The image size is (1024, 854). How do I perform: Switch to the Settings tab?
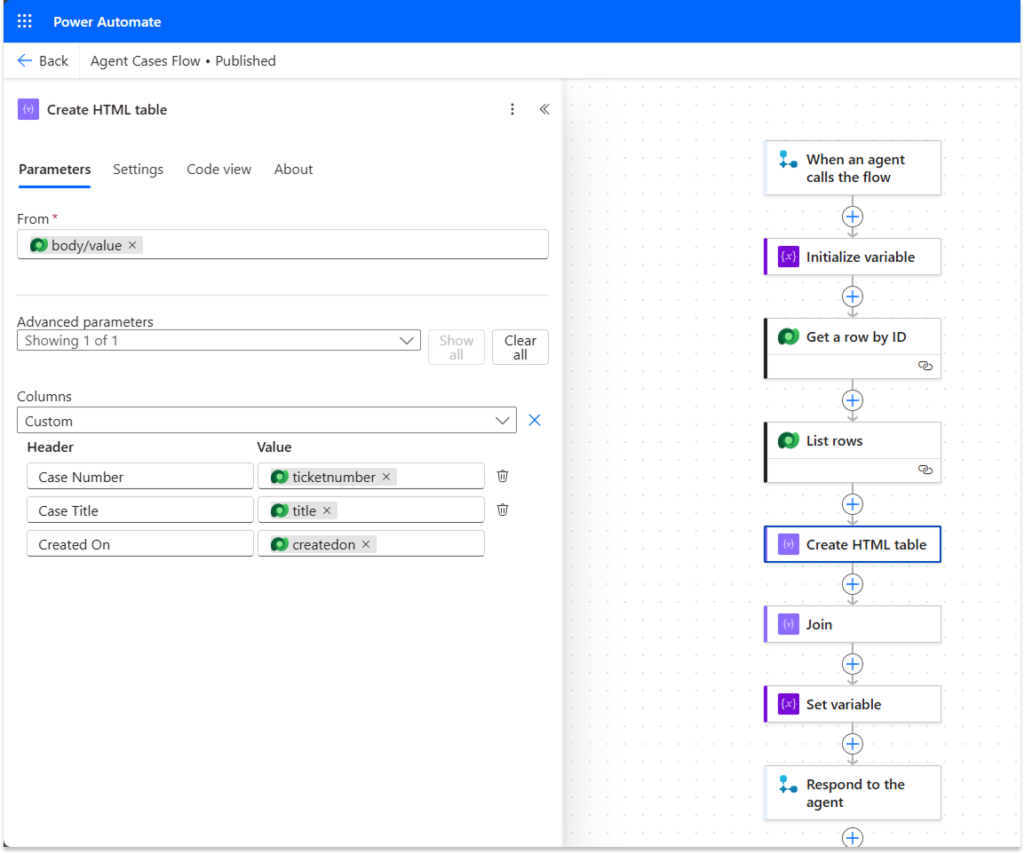point(138,169)
